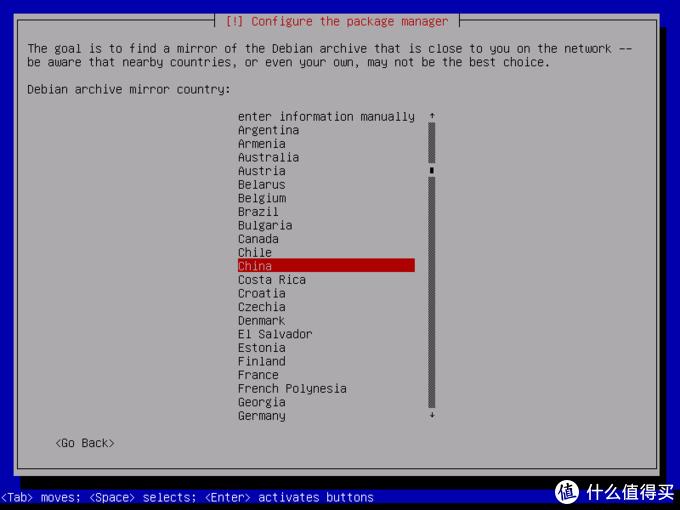Image resolution: width=680 pixels, height=510 pixels.
Task: Pick Australia from the mirror list
Action: (x=268, y=157)
